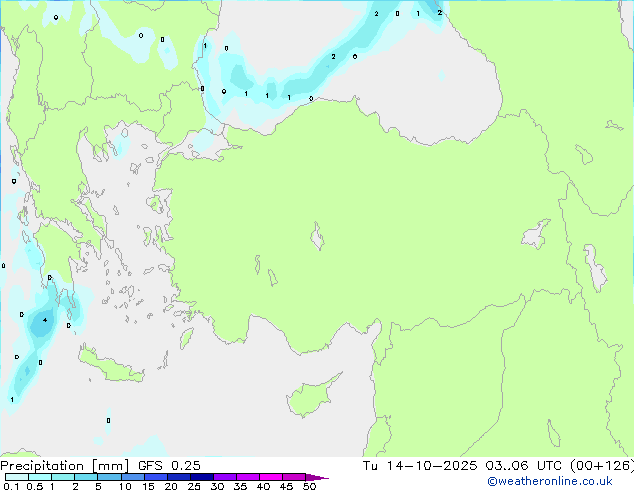Viewport: 634px width, 490px height.
Task: Pick the 25–30 mm navy legend segment
Action: (x=202, y=477)
